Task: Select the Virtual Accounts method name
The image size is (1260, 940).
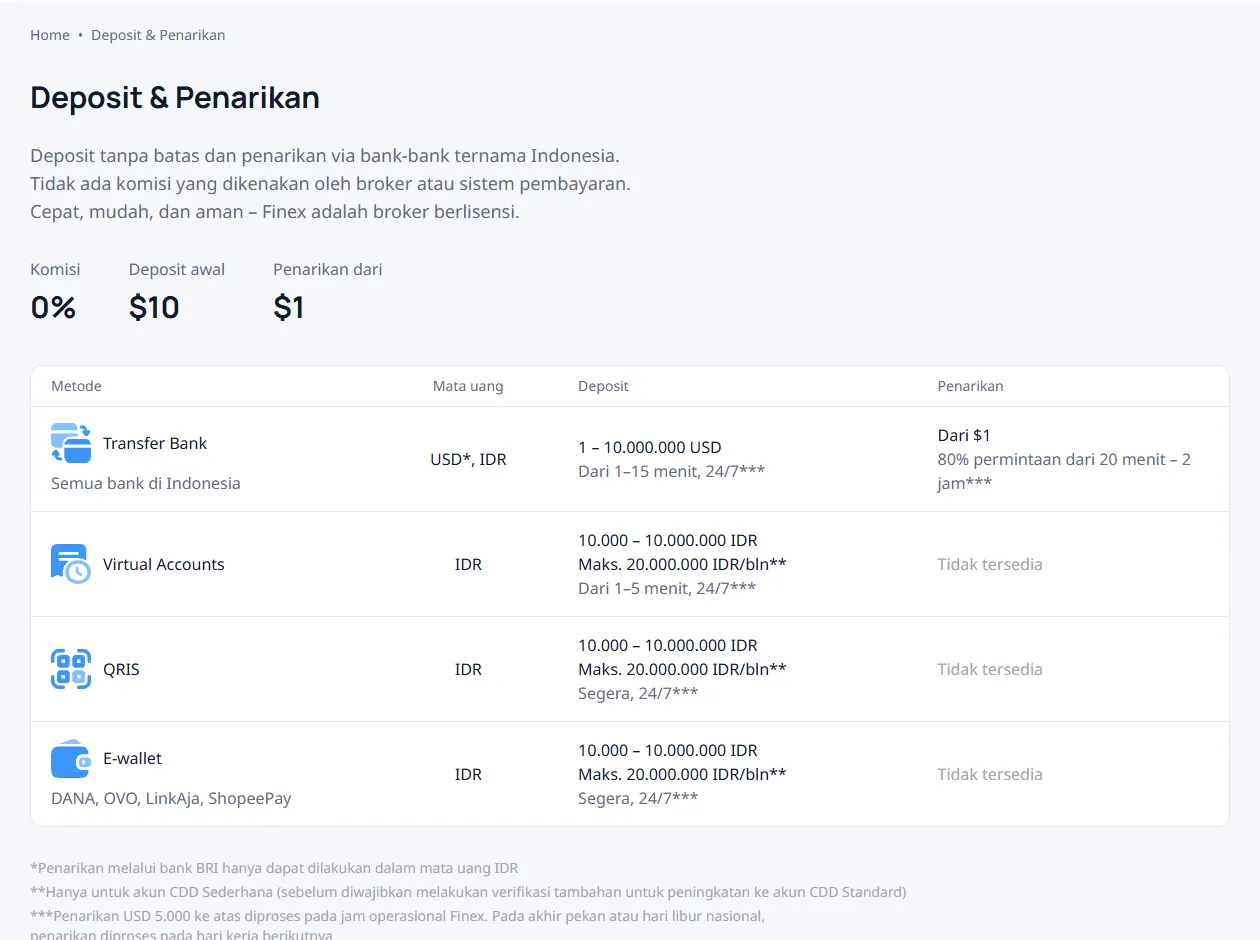Action: pos(164,564)
